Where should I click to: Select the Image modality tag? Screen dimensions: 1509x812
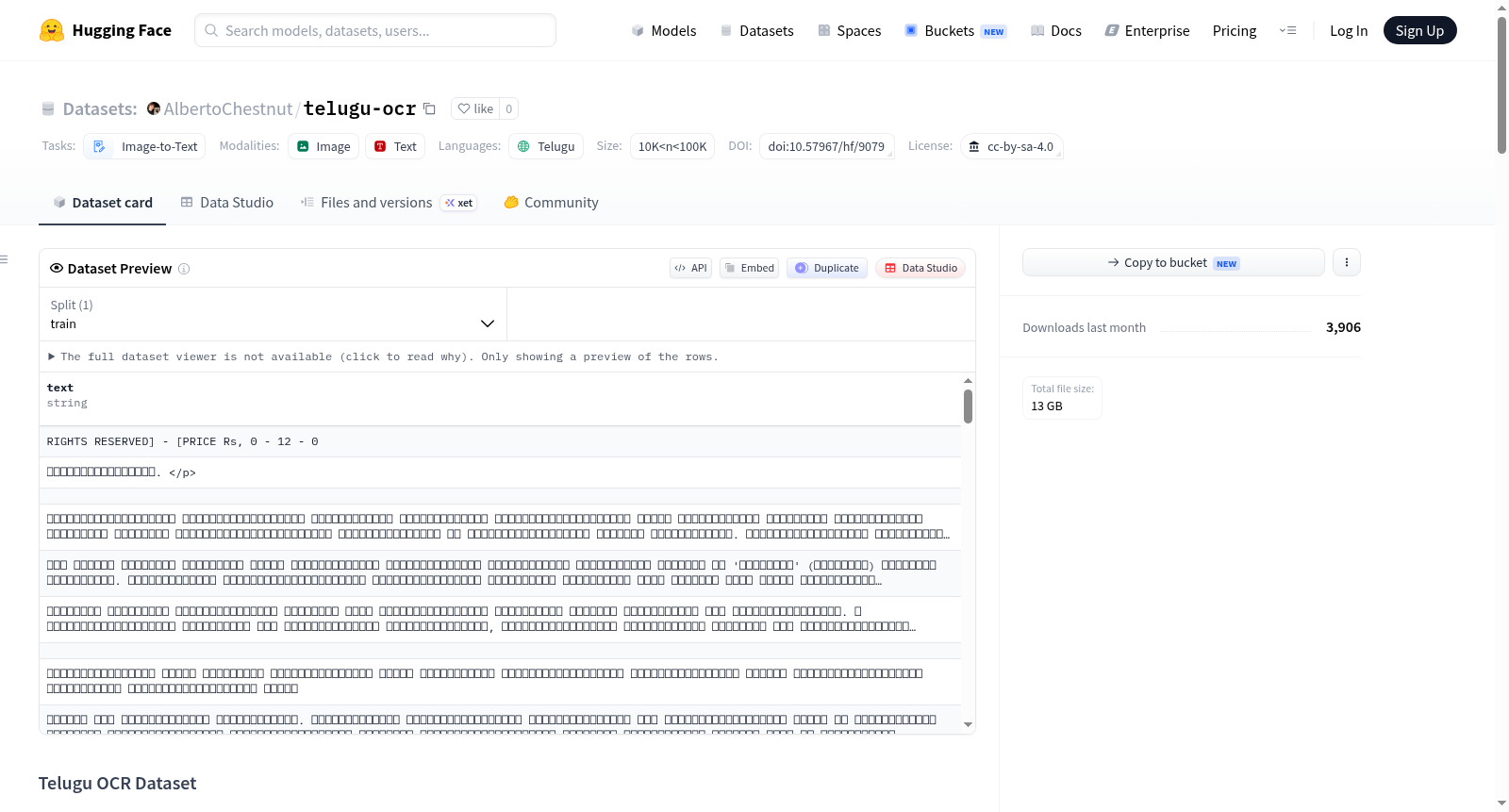point(323,146)
